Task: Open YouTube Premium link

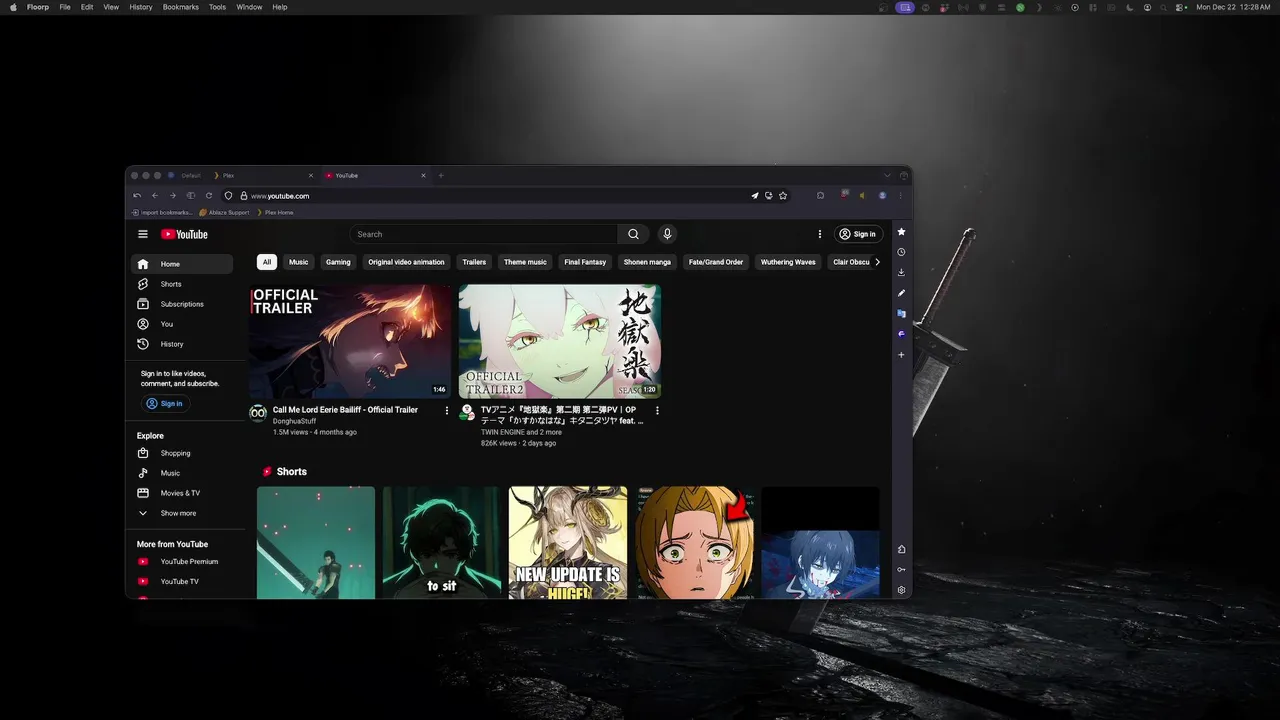Action: (182, 561)
